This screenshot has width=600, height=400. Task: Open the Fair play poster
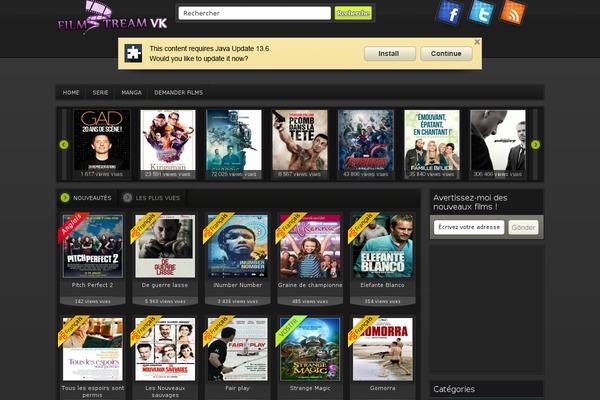point(238,349)
